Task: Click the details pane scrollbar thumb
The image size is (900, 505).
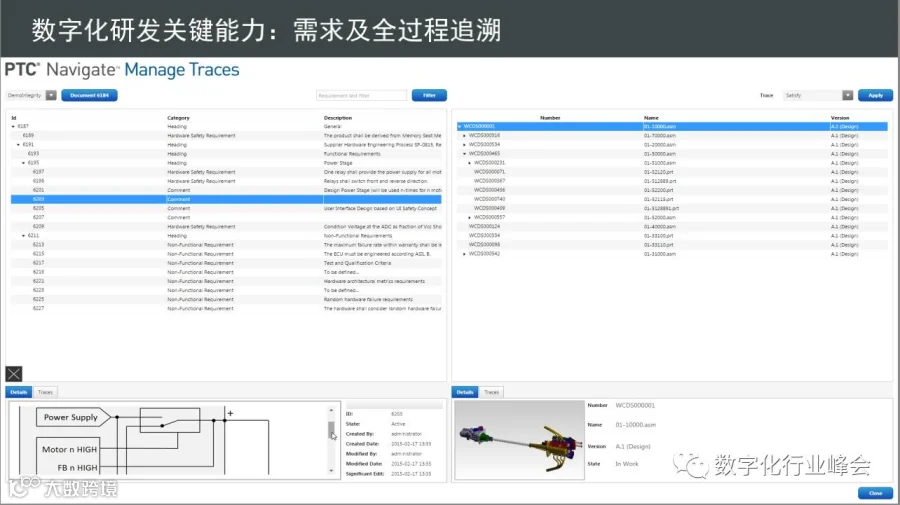Action: (x=331, y=430)
